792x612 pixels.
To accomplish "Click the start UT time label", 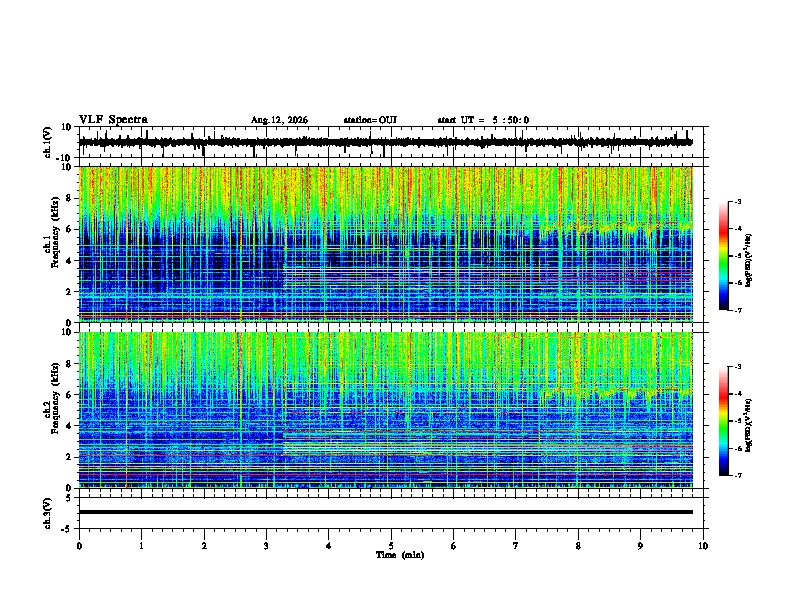I will [x=483, y=120].
